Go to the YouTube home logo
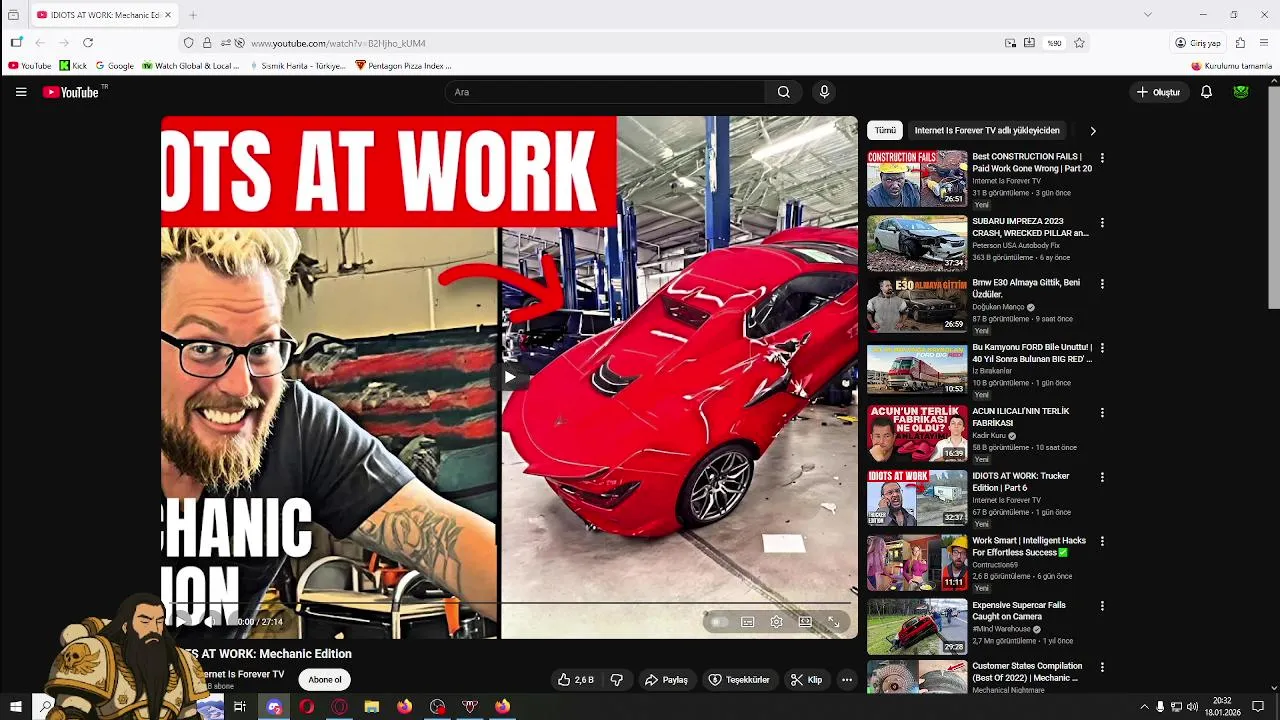 (70, 92)
